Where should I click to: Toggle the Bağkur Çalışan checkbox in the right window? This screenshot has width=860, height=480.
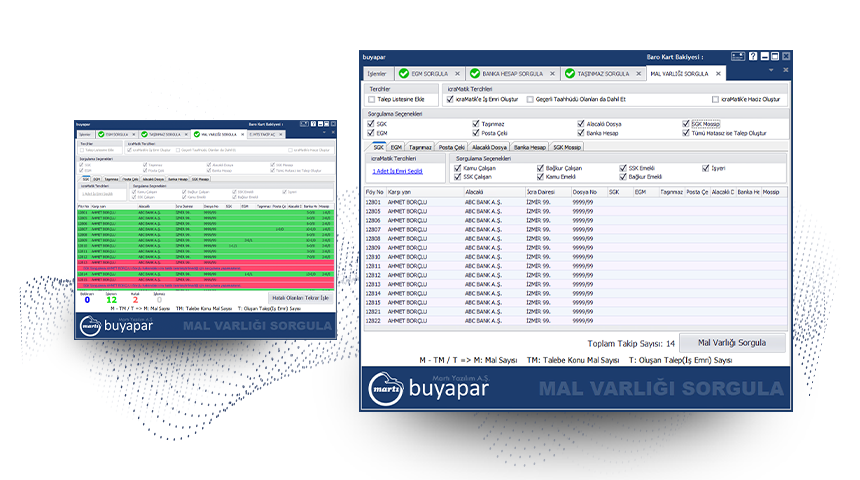coord(540,168)
